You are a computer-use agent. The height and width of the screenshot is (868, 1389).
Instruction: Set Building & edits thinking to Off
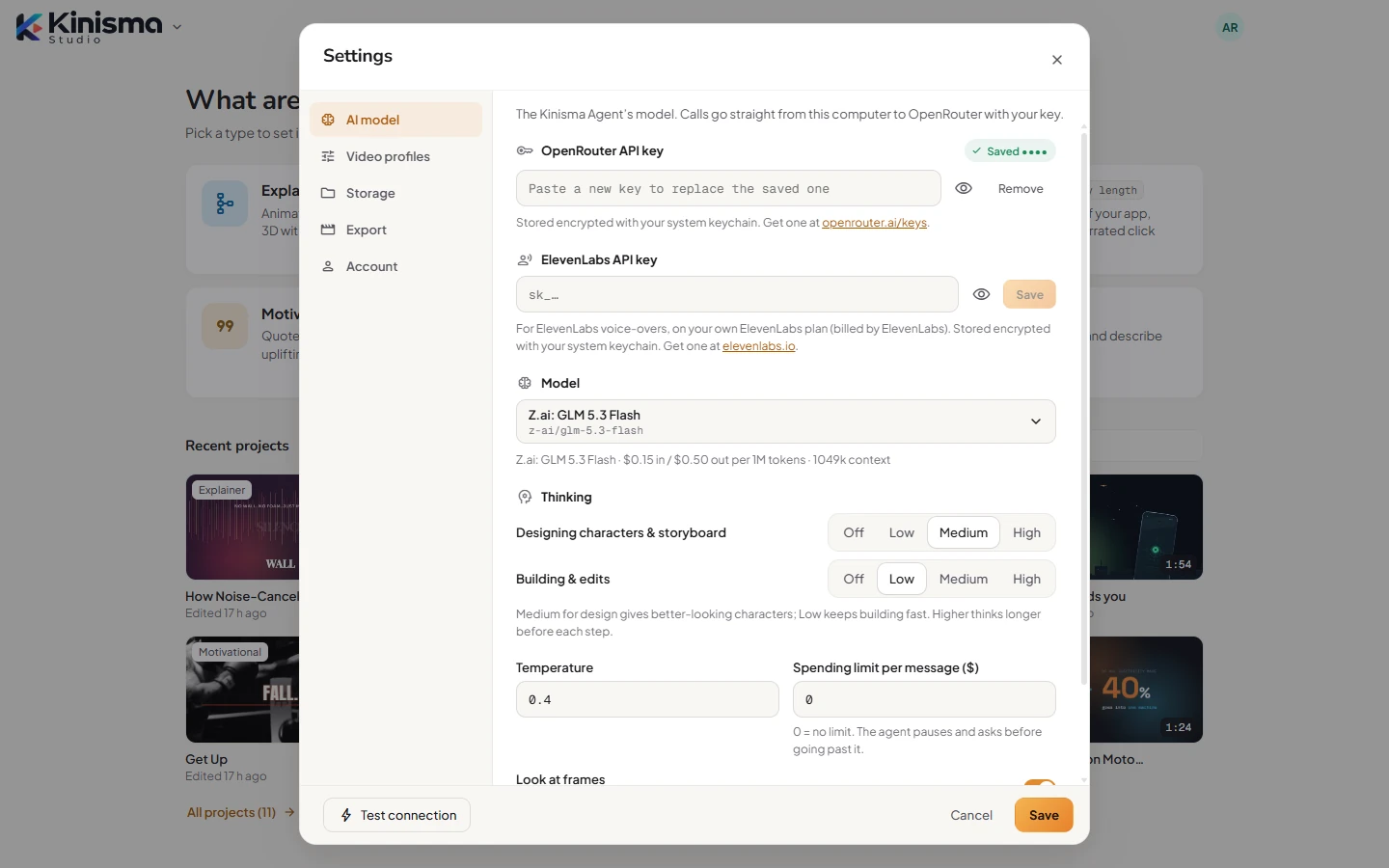tap(854, 579)
